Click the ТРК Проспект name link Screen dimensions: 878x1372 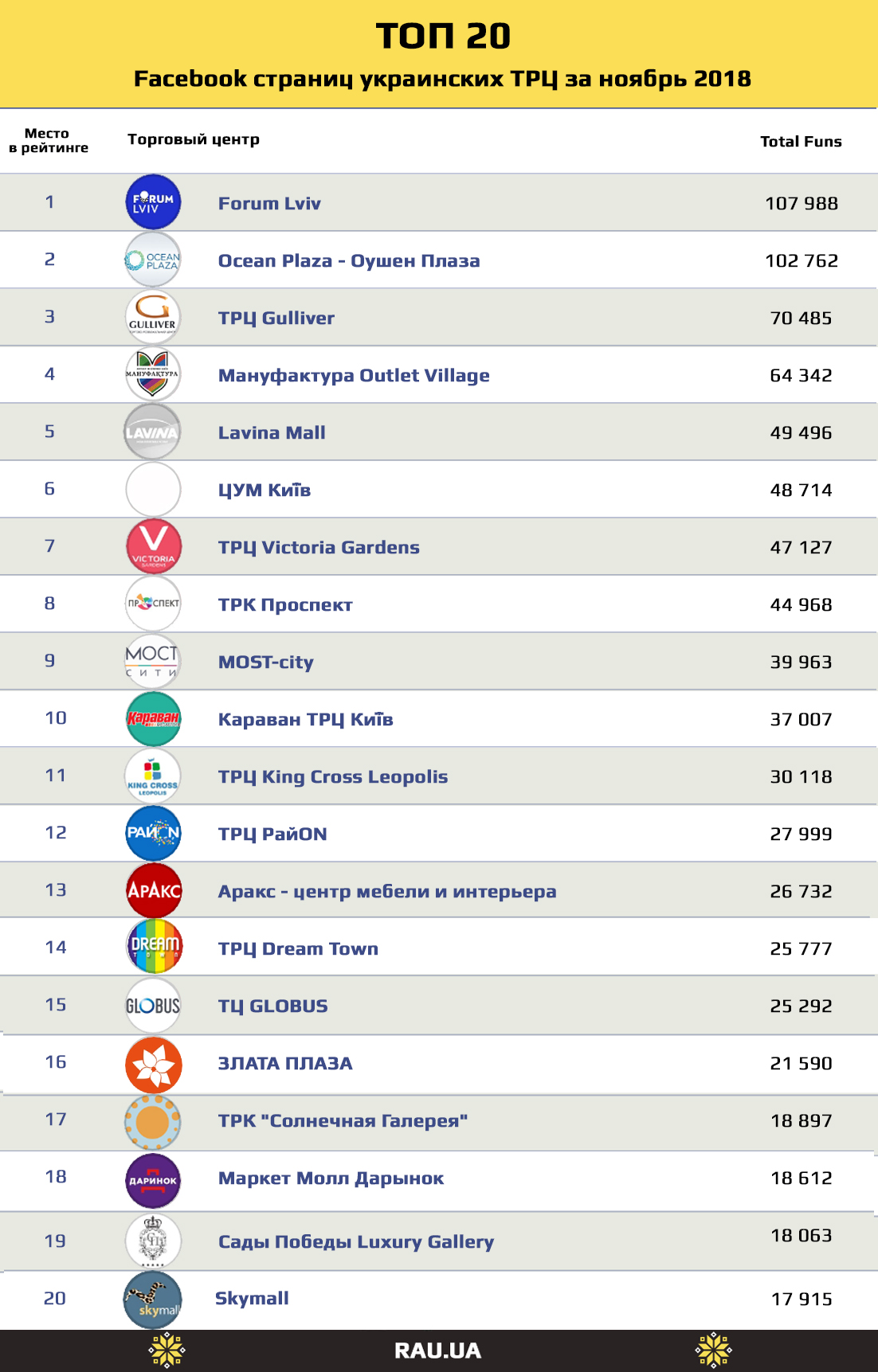(x=285, y=604)
